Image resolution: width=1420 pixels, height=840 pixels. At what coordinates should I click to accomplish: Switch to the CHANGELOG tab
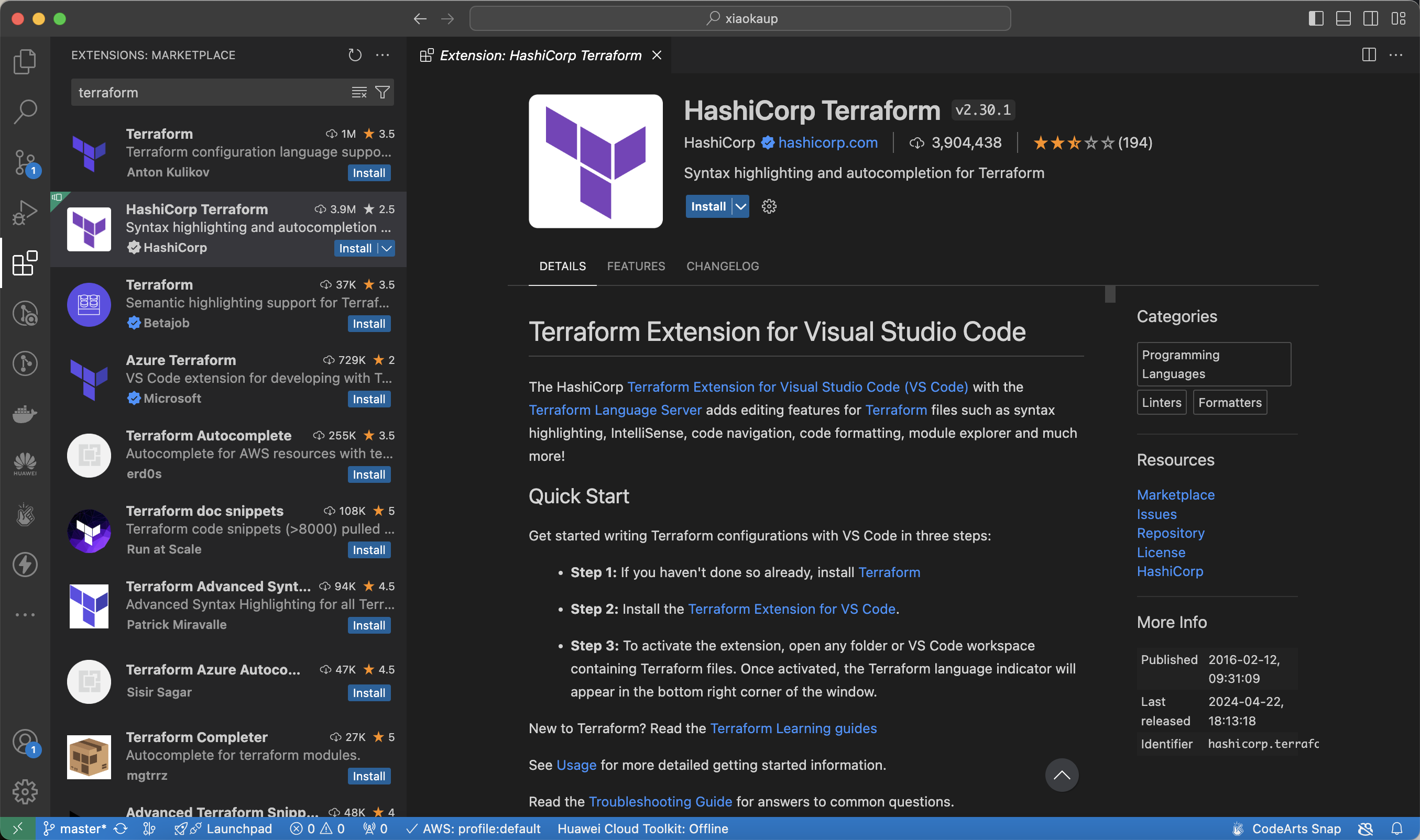(723, 266)
